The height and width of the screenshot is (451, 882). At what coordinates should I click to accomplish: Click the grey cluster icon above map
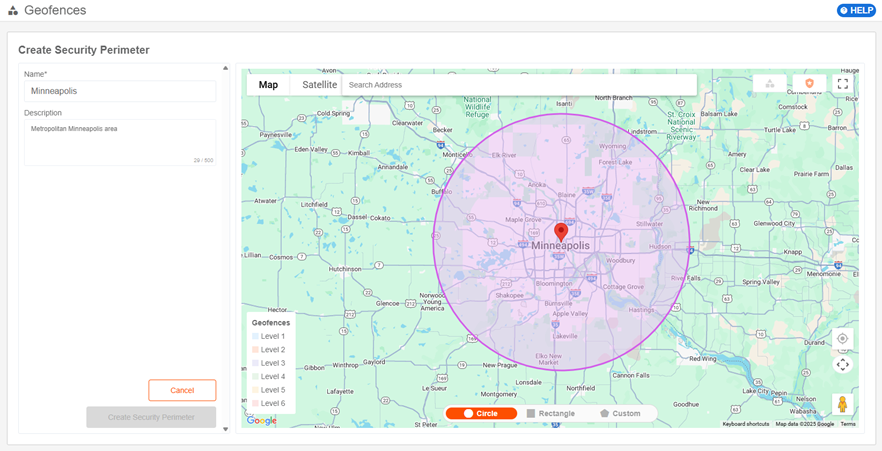pyautogui.click(x=770, y=84)
